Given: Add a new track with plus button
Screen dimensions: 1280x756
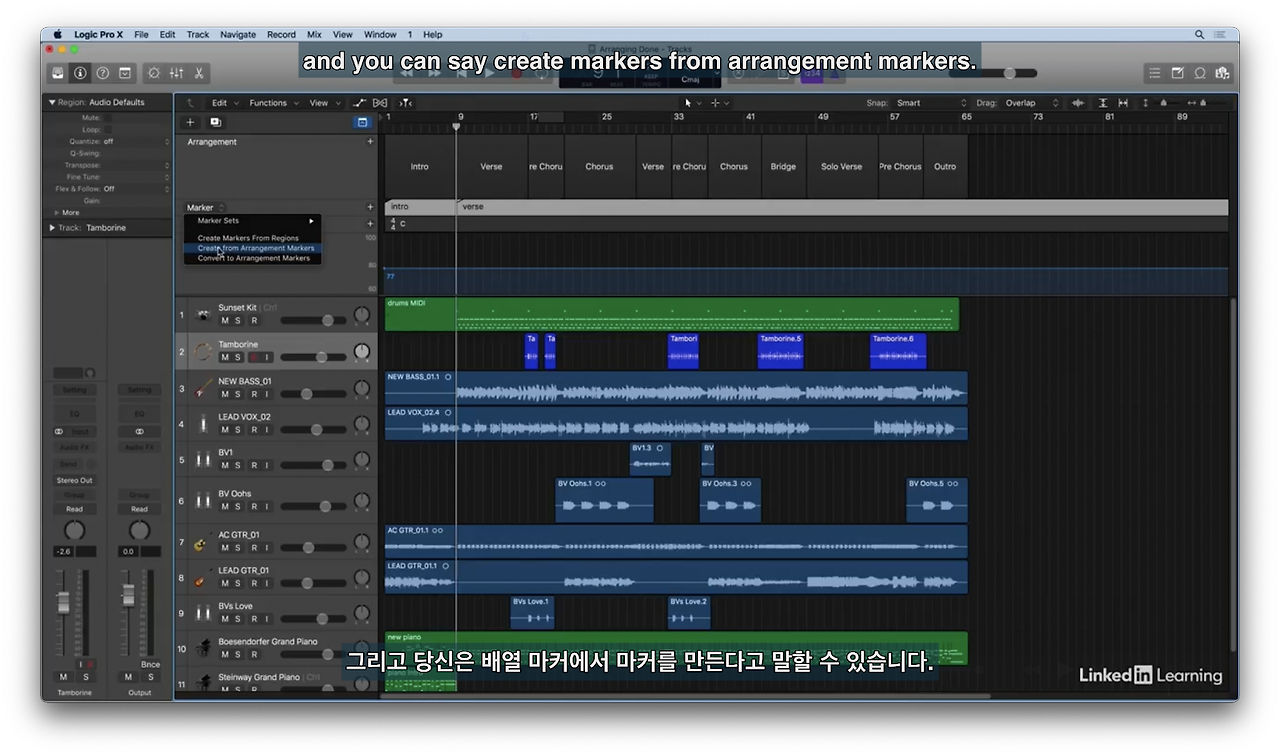Looking at the screenshot, I should (191, 122).
